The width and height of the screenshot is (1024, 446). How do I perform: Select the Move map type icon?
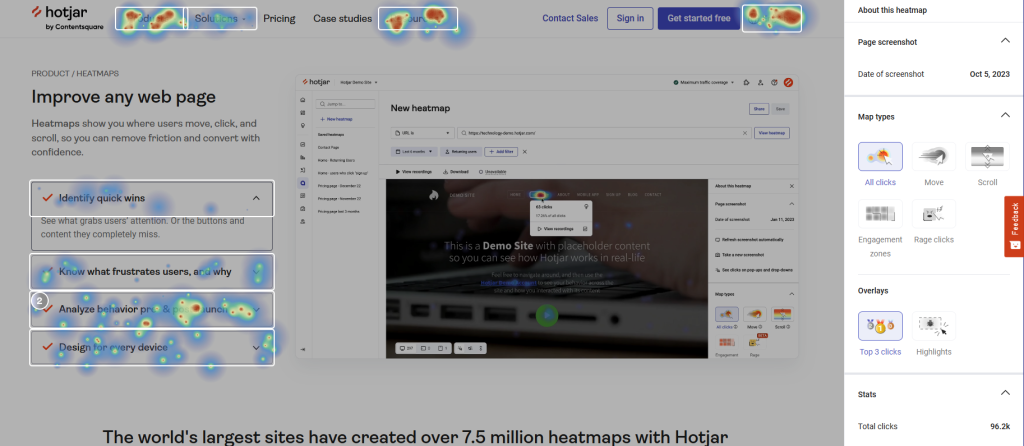[934, 157]
